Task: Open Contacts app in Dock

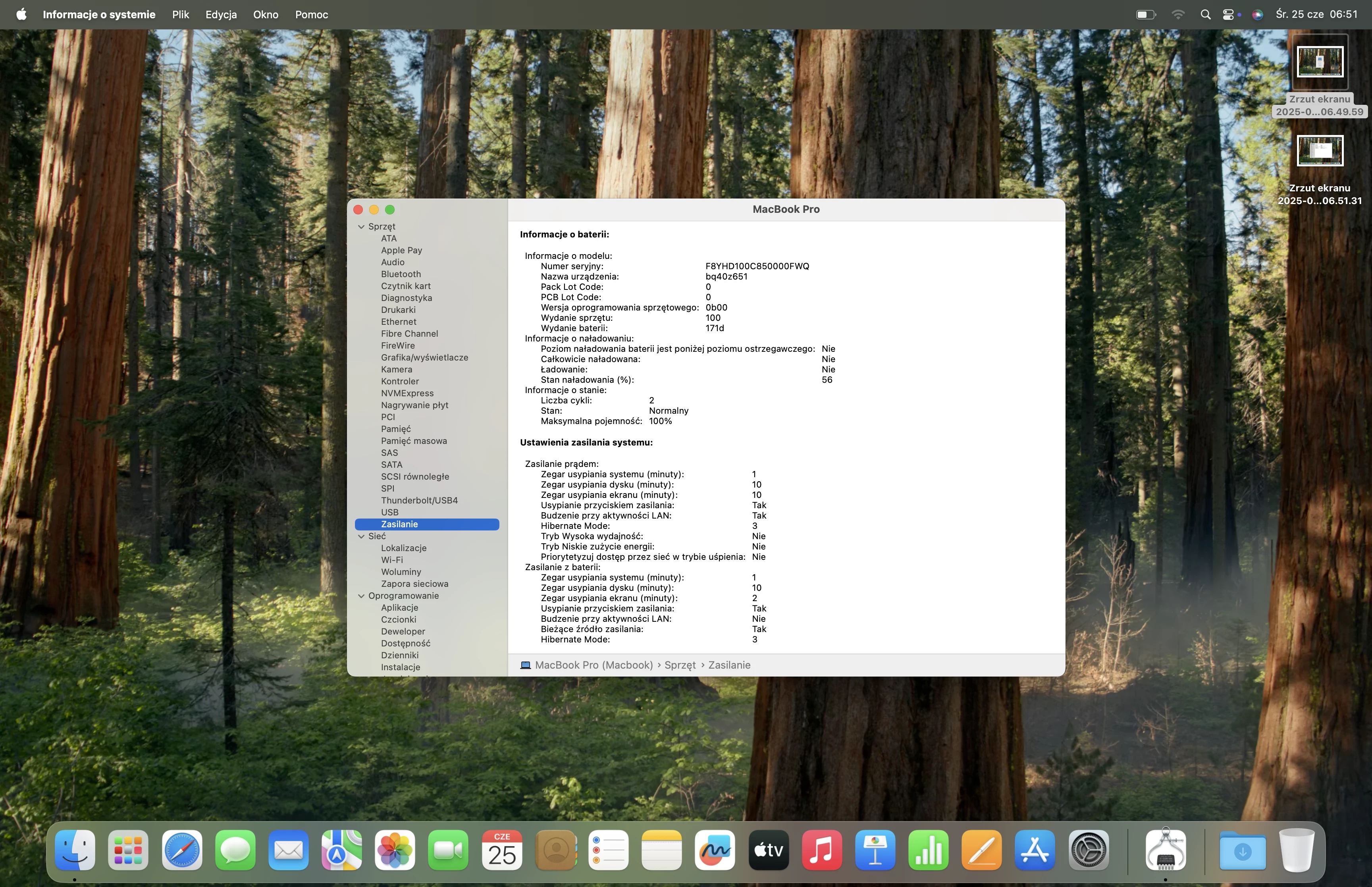Action: [556, 850]
